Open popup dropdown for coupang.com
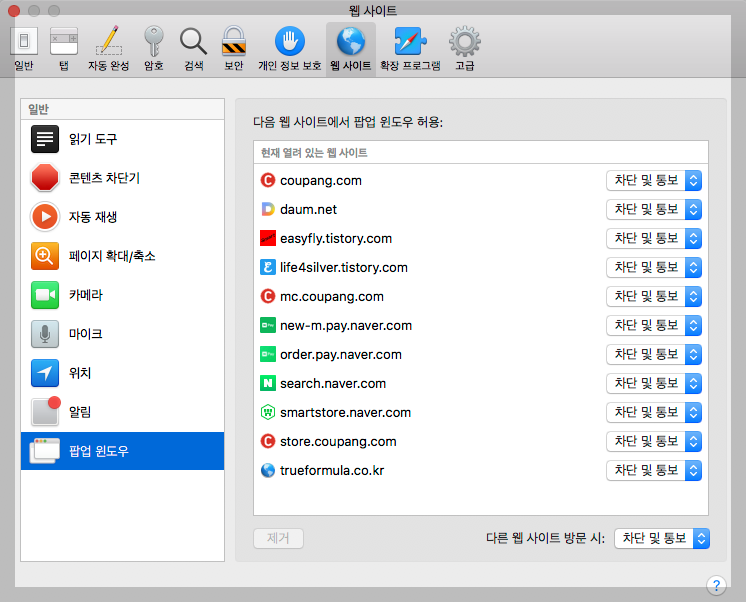This screenshot has height=602, width=746. 654,180
